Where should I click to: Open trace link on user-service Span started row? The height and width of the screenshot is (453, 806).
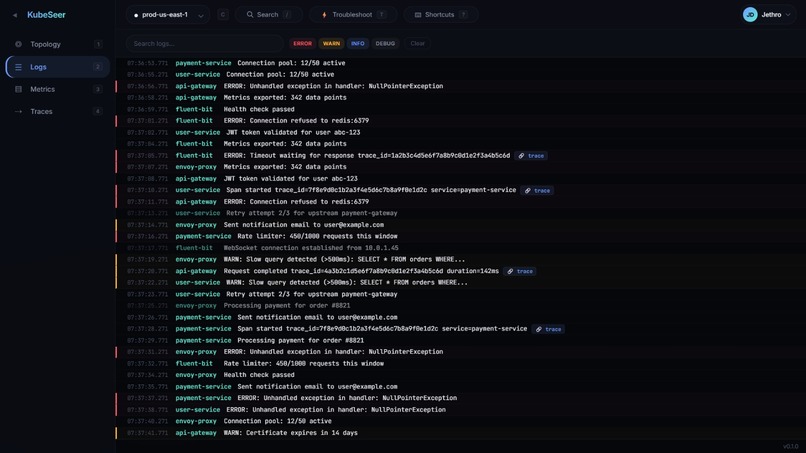click(x=538, y=190)
